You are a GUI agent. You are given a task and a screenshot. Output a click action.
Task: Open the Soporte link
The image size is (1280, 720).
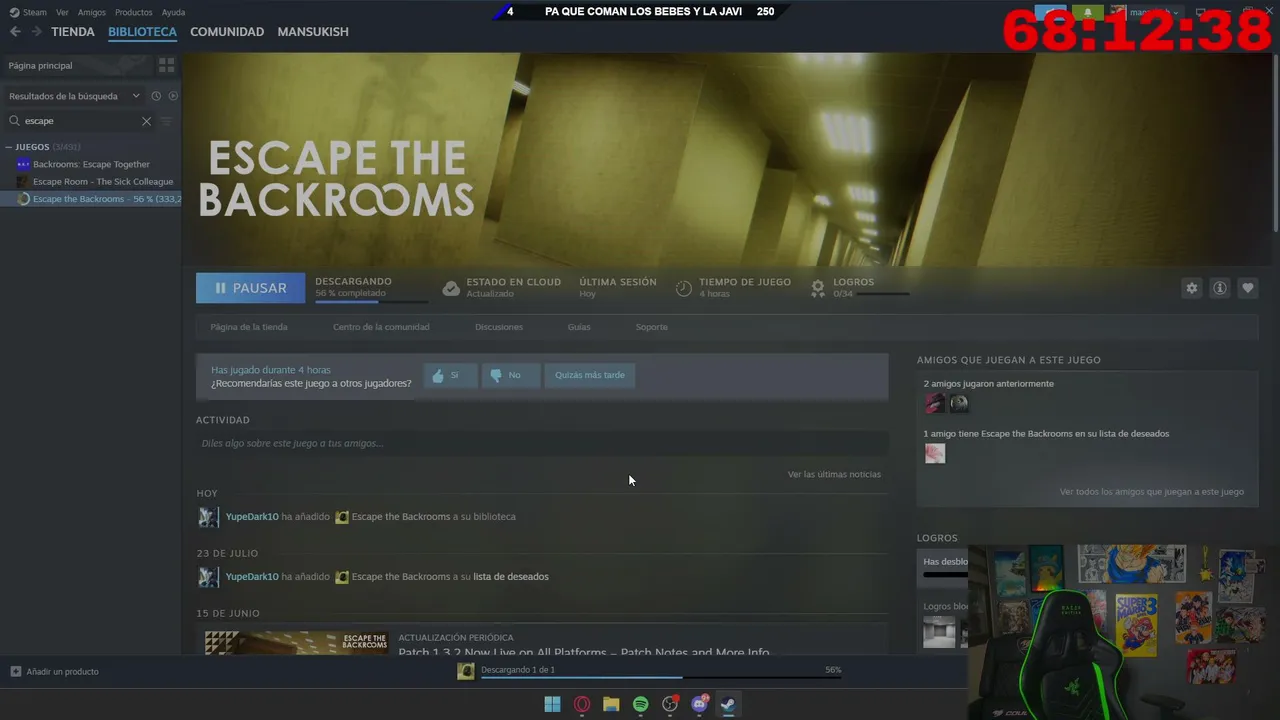(651, 327)
